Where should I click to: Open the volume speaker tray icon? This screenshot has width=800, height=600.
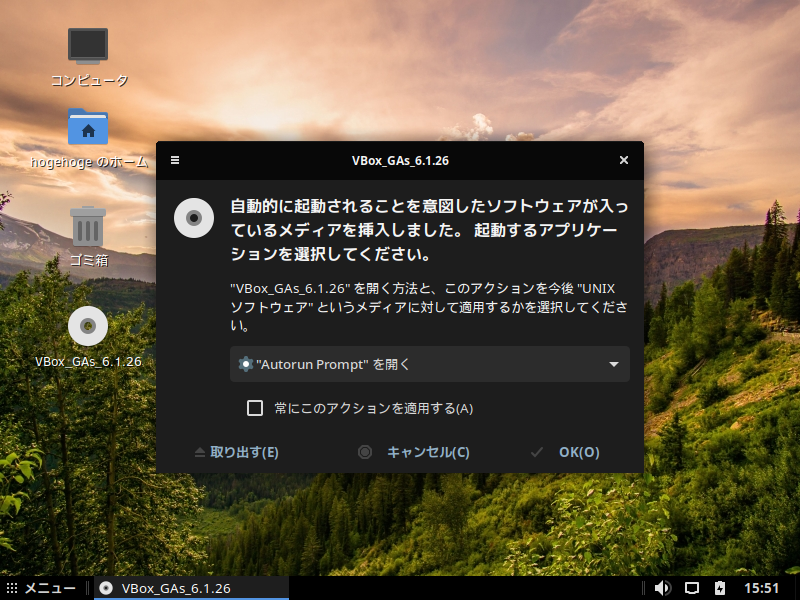pos(662,588)
